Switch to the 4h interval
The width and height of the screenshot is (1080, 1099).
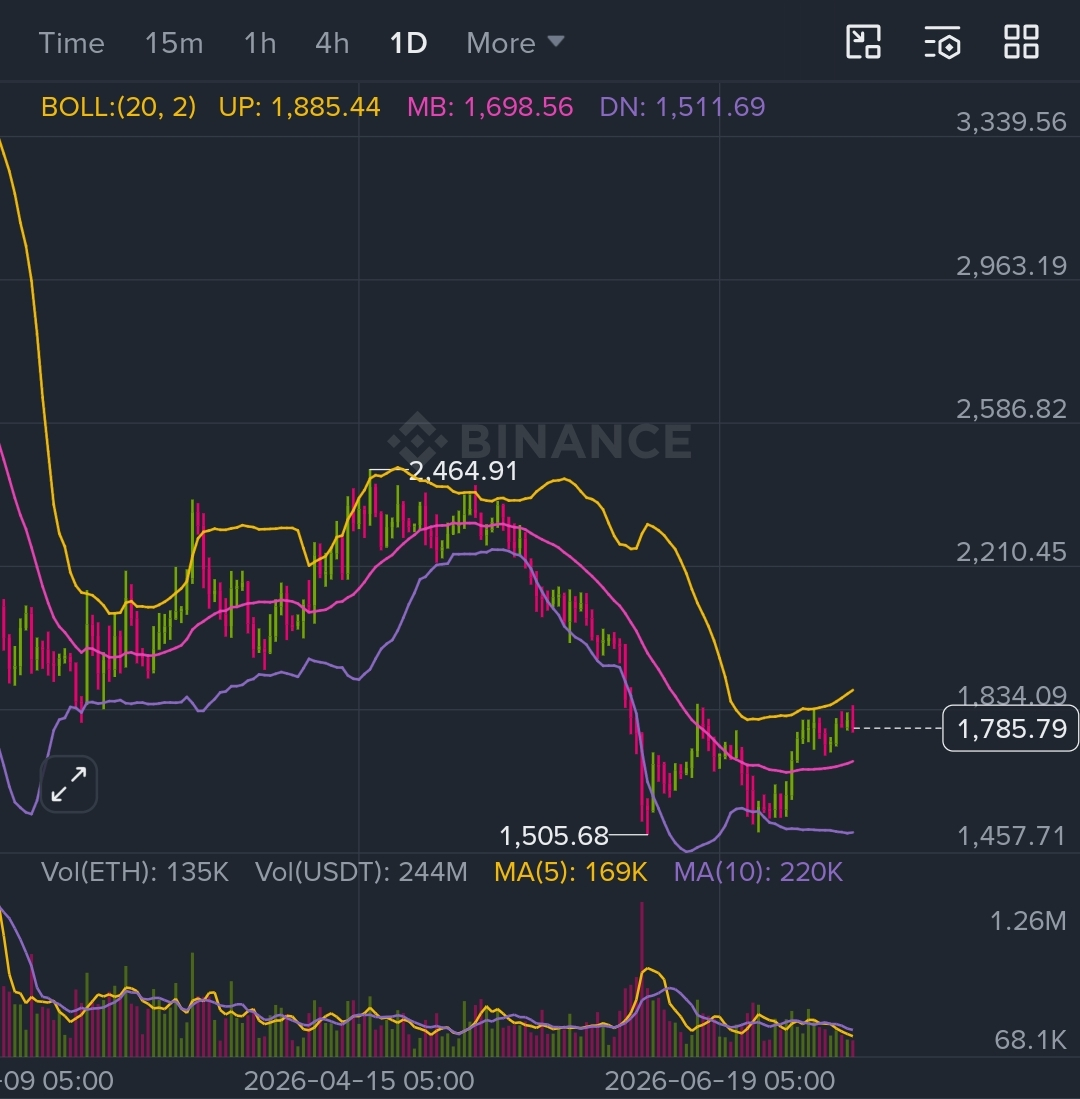[x=332, y=43]
